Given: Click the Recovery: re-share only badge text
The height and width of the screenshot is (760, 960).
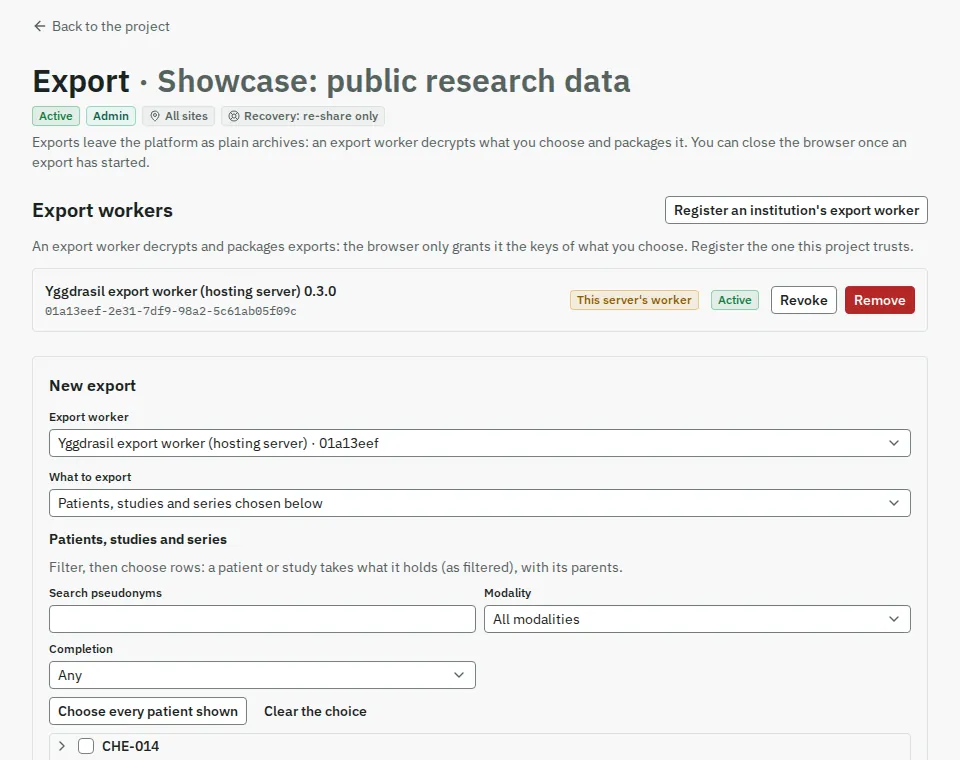Looking at the screenshot, I should click(x=311, y=116).
